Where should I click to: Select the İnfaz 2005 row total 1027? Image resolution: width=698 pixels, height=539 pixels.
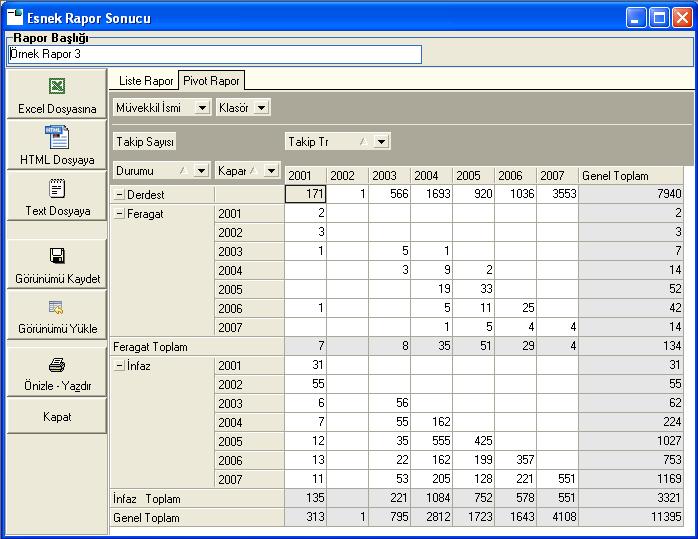[x=631, y=441]
